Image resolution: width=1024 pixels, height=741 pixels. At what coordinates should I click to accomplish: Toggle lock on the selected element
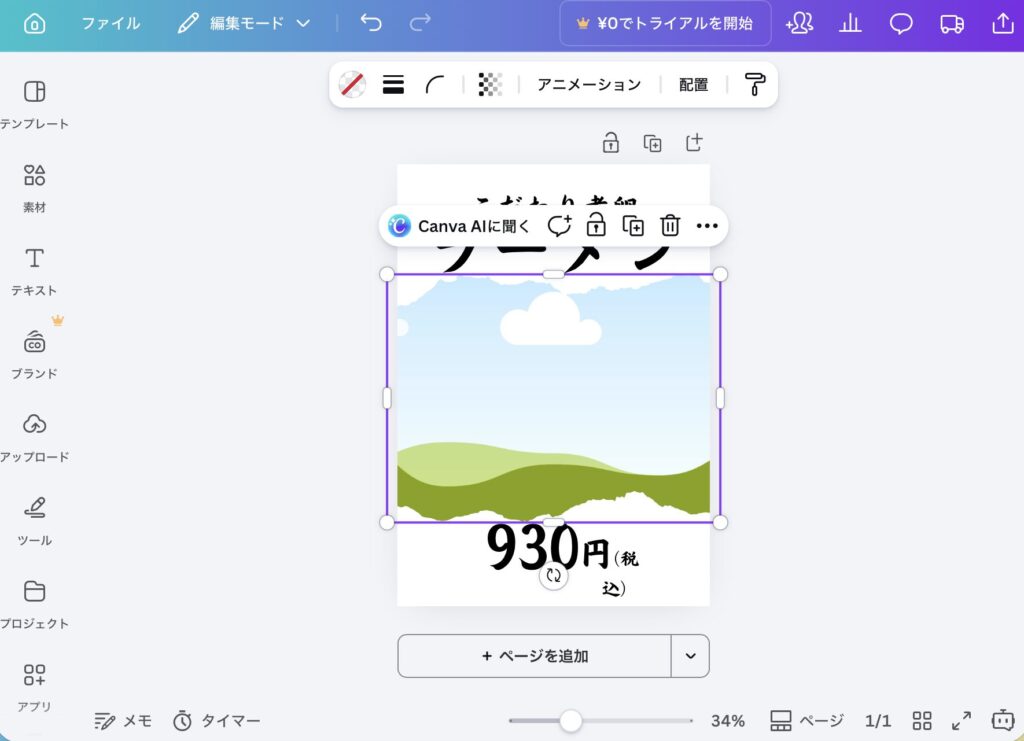(x=596, y=225)
